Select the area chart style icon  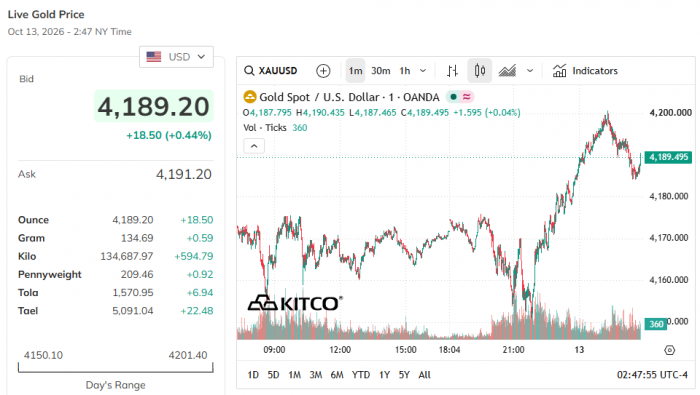(507, 71)
